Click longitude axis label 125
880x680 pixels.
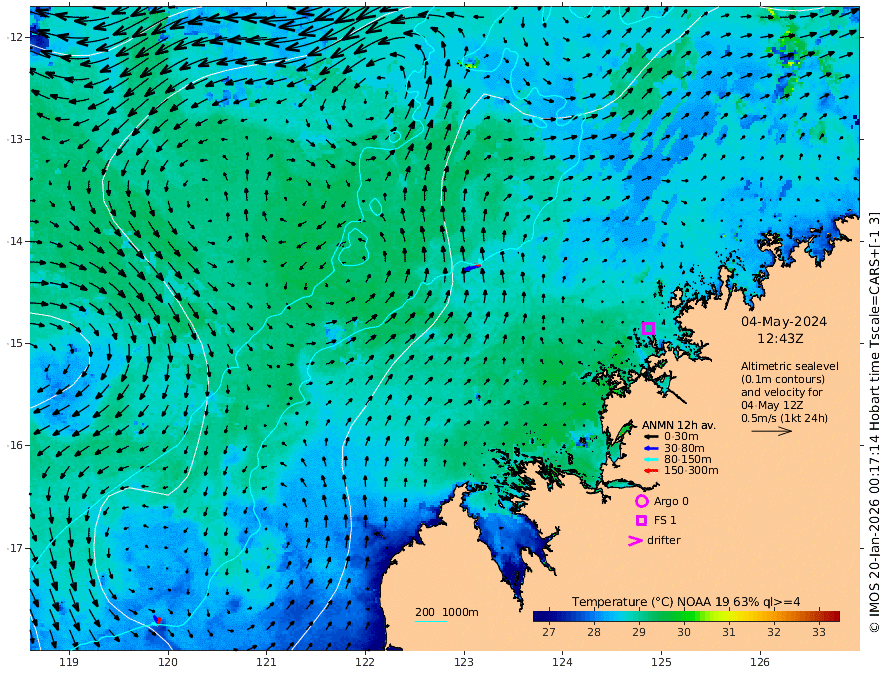[x=661, y=663]
